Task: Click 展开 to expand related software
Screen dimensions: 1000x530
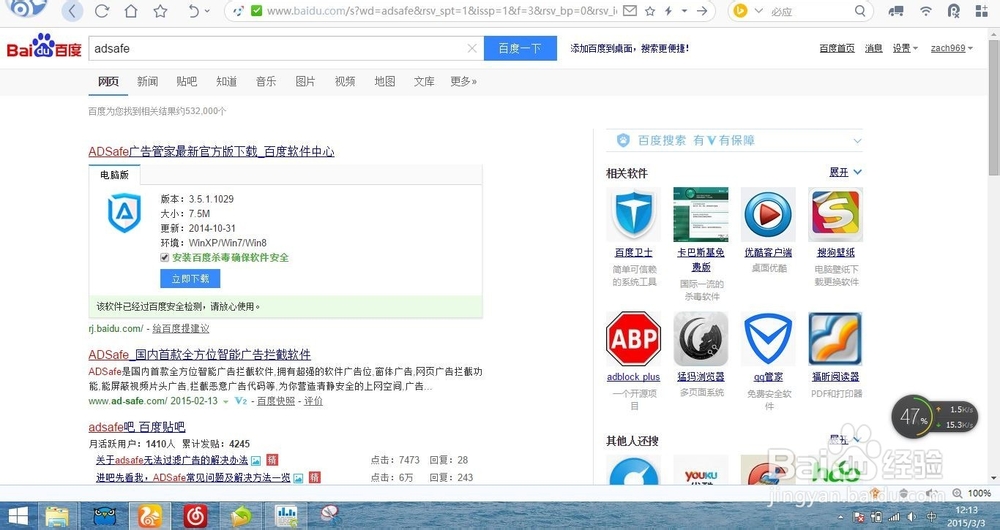Action: [x=845, y=172]
